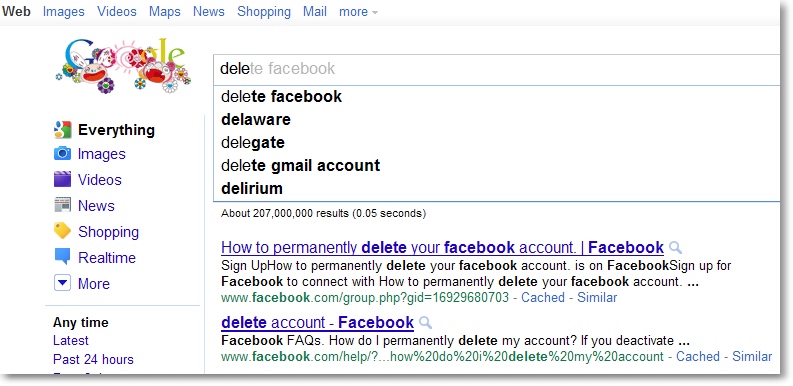Switch to Maps in top navigation
The height and width of the screenshot is (386, 793).
[164, 12]
